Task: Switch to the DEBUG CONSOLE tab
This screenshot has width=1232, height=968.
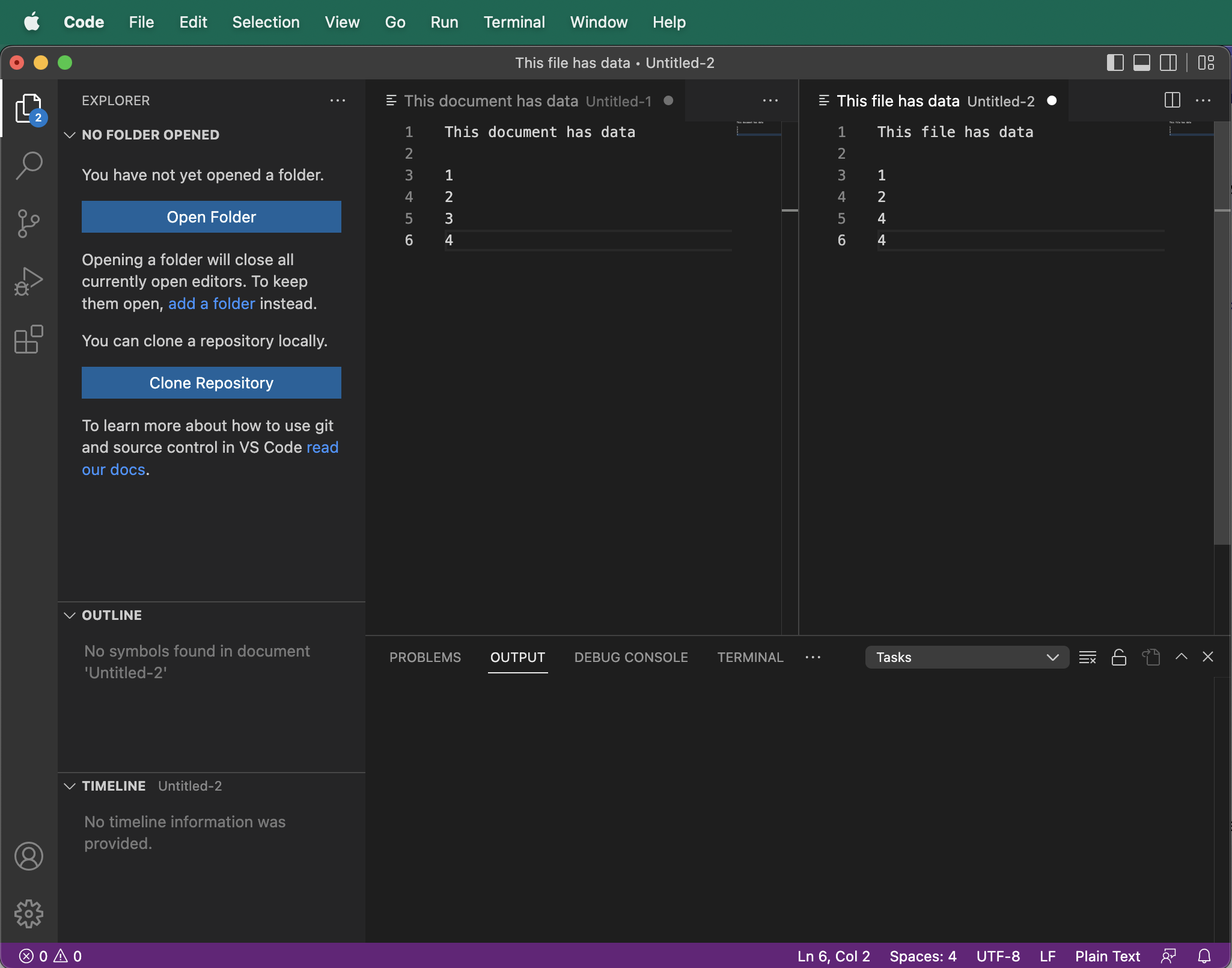Action: coord(630,657)
